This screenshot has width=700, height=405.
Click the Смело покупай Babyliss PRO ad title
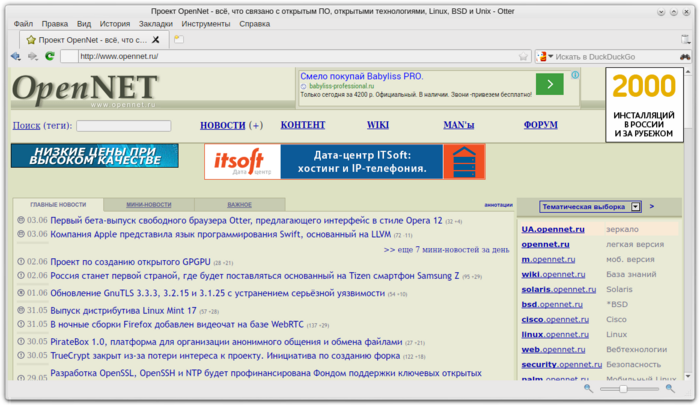[x=362, y=76]
